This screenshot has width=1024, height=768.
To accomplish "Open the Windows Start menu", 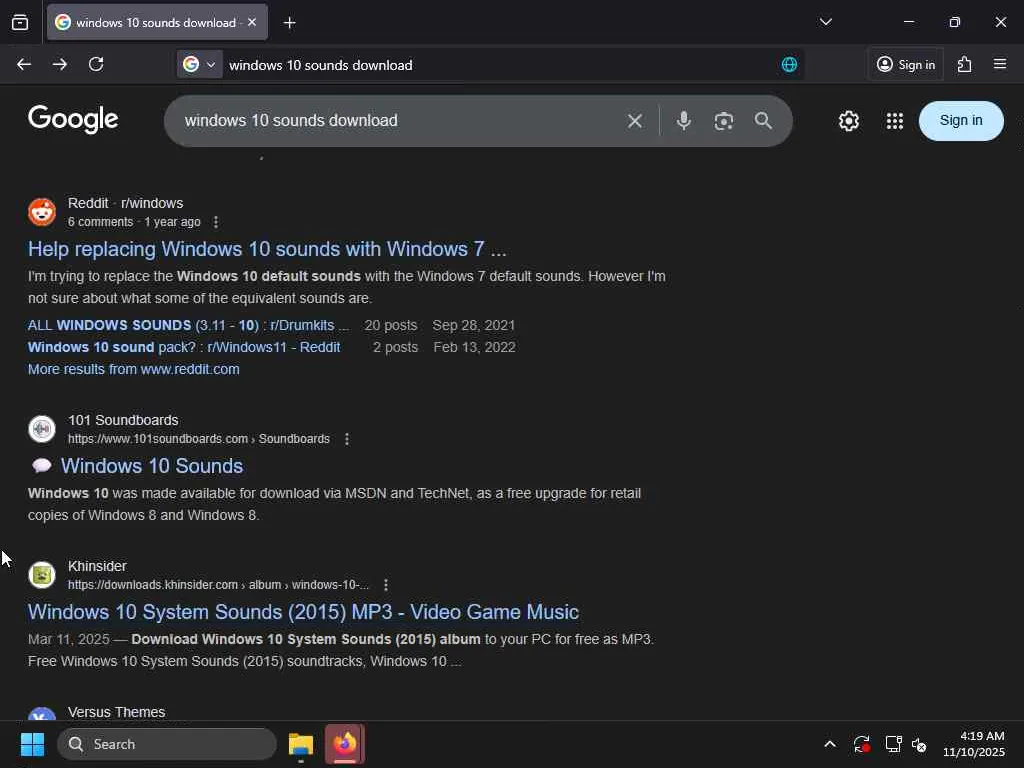I will pyautogui.click(x=32, y=744).
